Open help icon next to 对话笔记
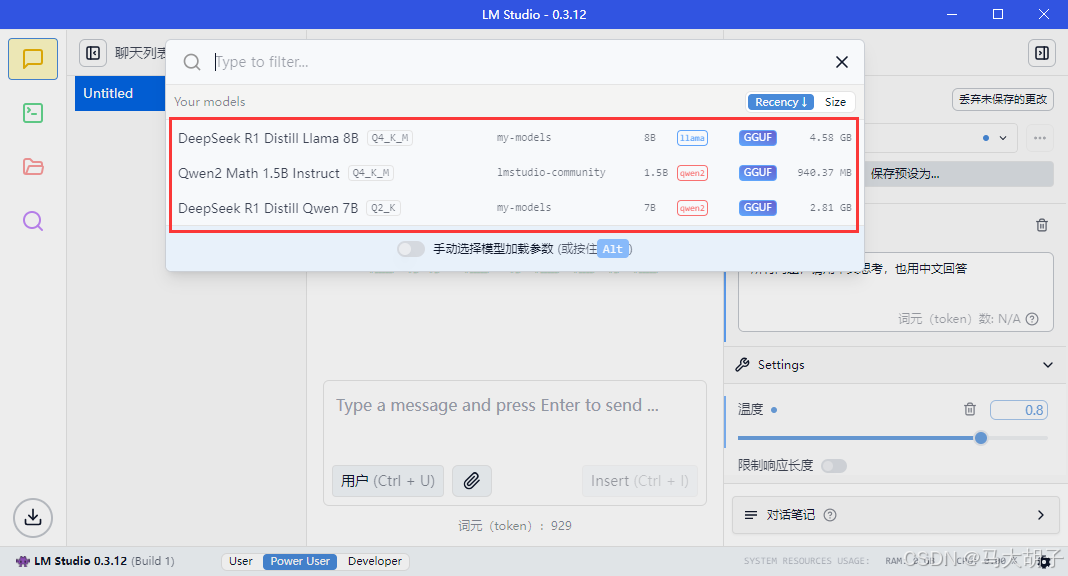Image resolution: width=1068 pixels, height=576 pixels. click(x=830, y=515)
